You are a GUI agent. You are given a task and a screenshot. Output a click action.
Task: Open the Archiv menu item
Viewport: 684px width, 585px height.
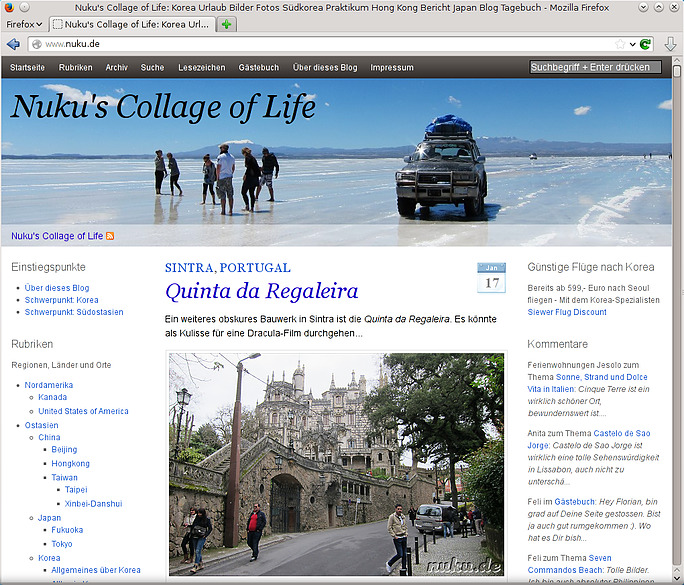point(116,68)
